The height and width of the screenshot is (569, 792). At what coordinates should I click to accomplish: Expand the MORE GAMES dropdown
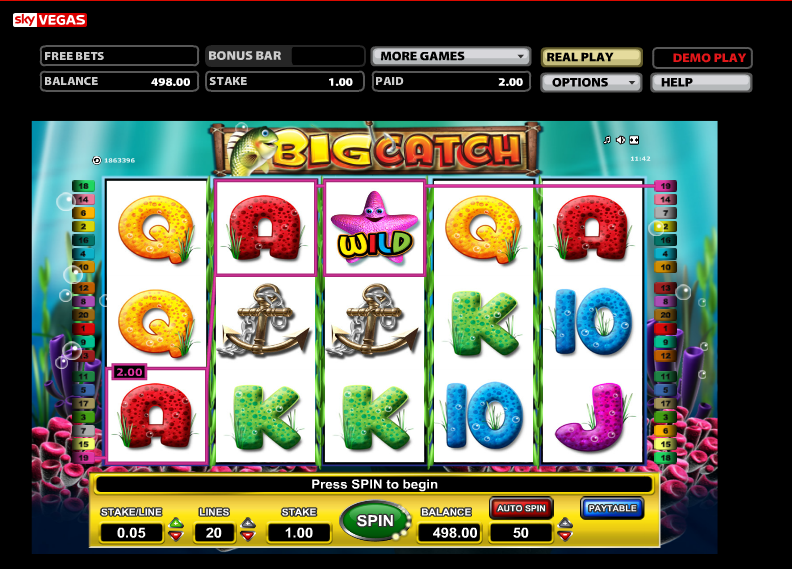451,56
